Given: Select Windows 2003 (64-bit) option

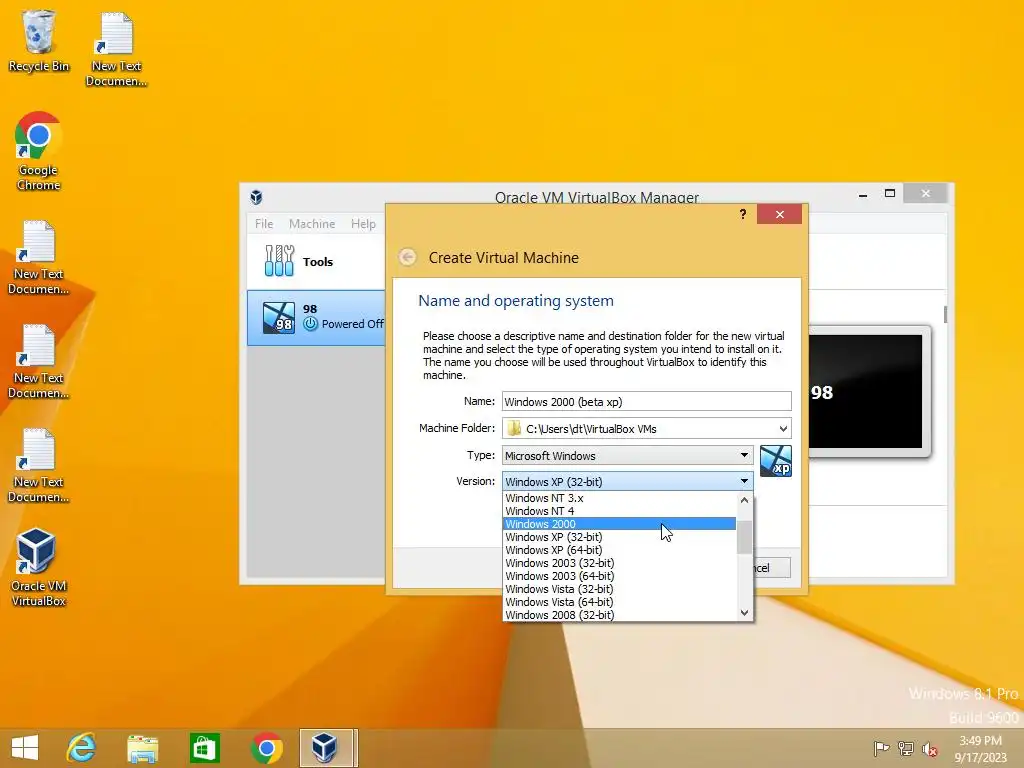Looking at the screenshot, I should (619, 576).
